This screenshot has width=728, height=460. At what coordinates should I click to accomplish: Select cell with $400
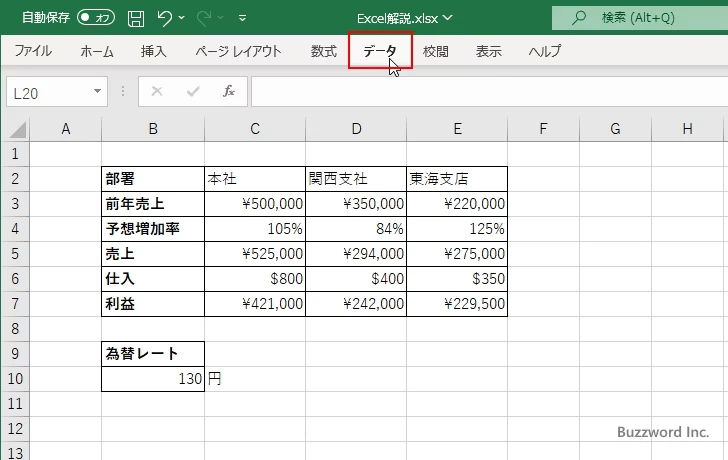356,279
